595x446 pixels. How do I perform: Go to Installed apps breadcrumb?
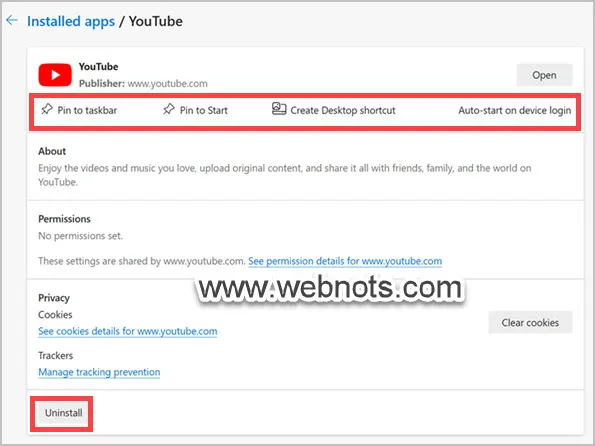pos(71,21)
